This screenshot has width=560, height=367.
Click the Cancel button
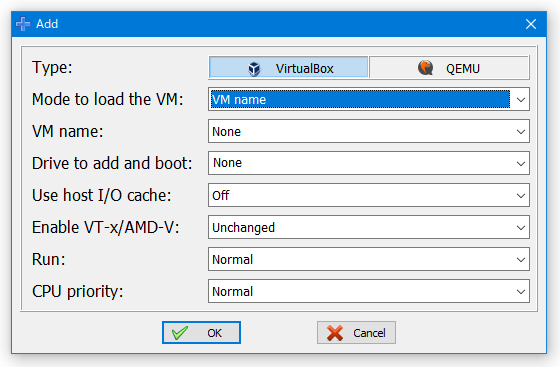356,333
